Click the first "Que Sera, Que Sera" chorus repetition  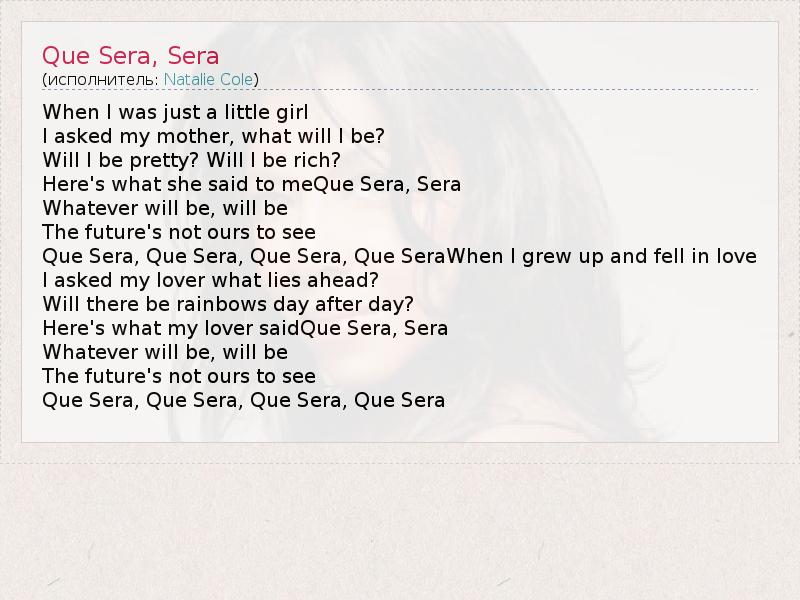pyautogui.click(x=243, y=256)
